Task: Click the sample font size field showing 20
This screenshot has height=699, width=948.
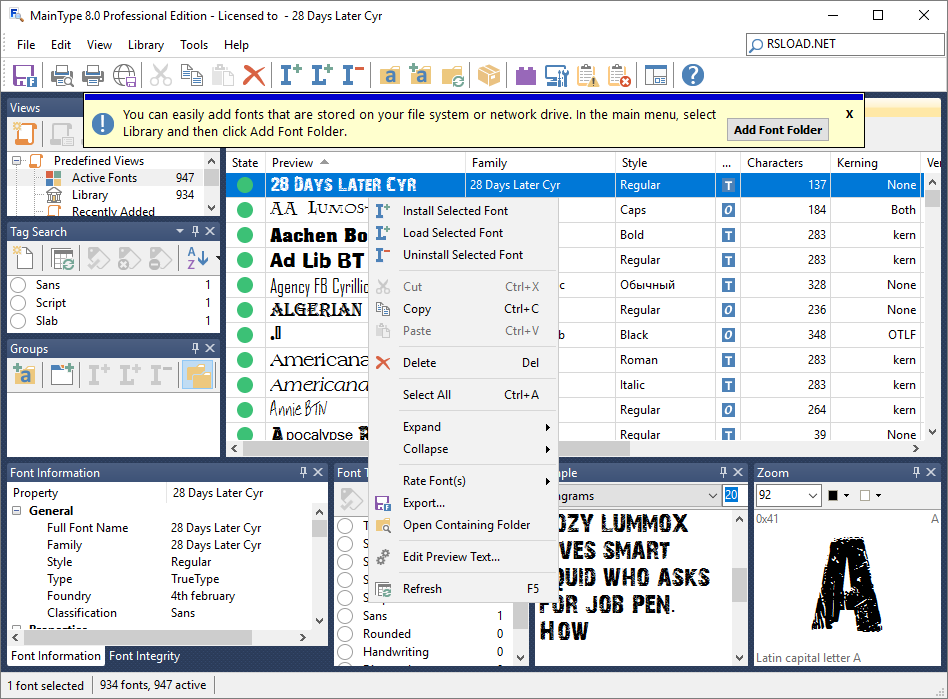Action: tap(732, 495)
